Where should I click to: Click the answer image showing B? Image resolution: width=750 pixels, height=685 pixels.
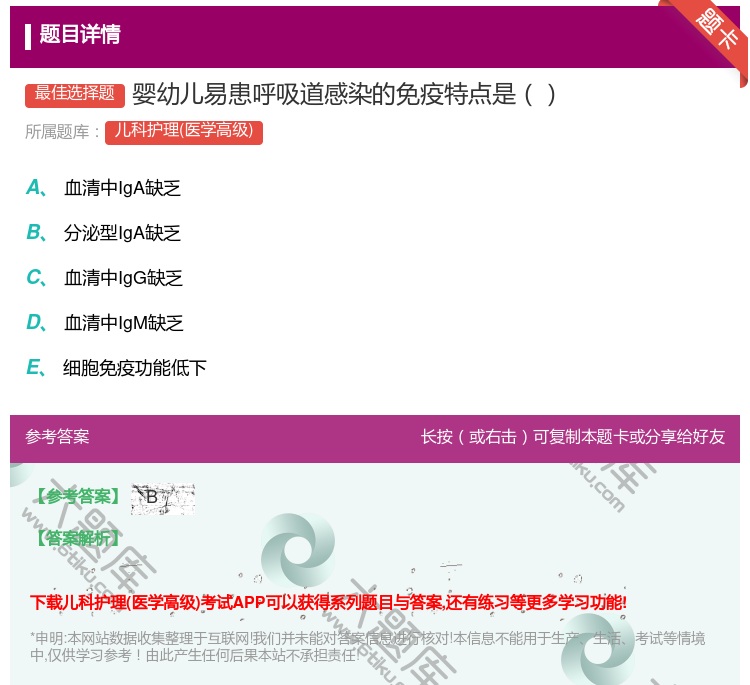(x=163, y=498)
